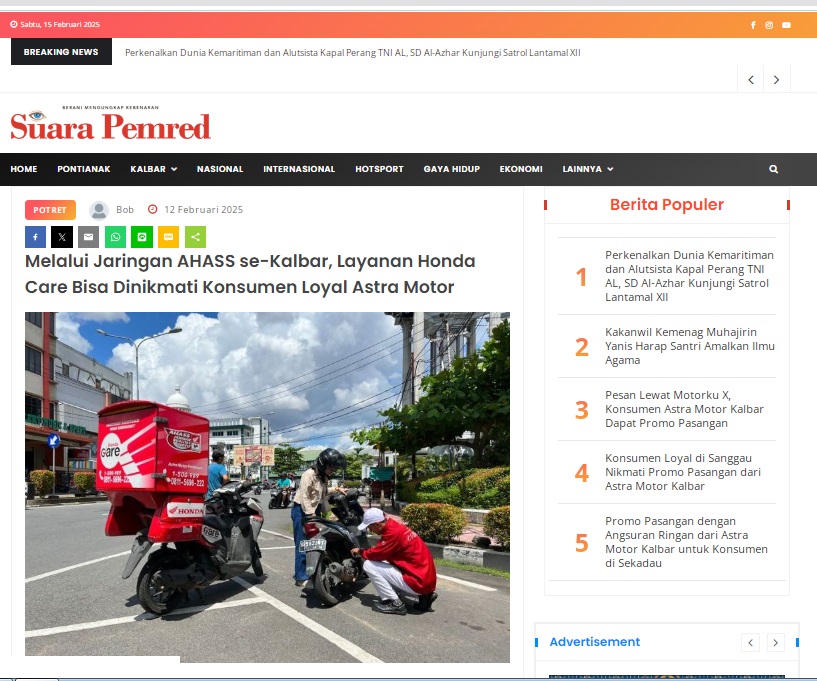Open the YouTube channel from the top bar
The height and width of the screenshot is (681, 817).
[786, 25]
